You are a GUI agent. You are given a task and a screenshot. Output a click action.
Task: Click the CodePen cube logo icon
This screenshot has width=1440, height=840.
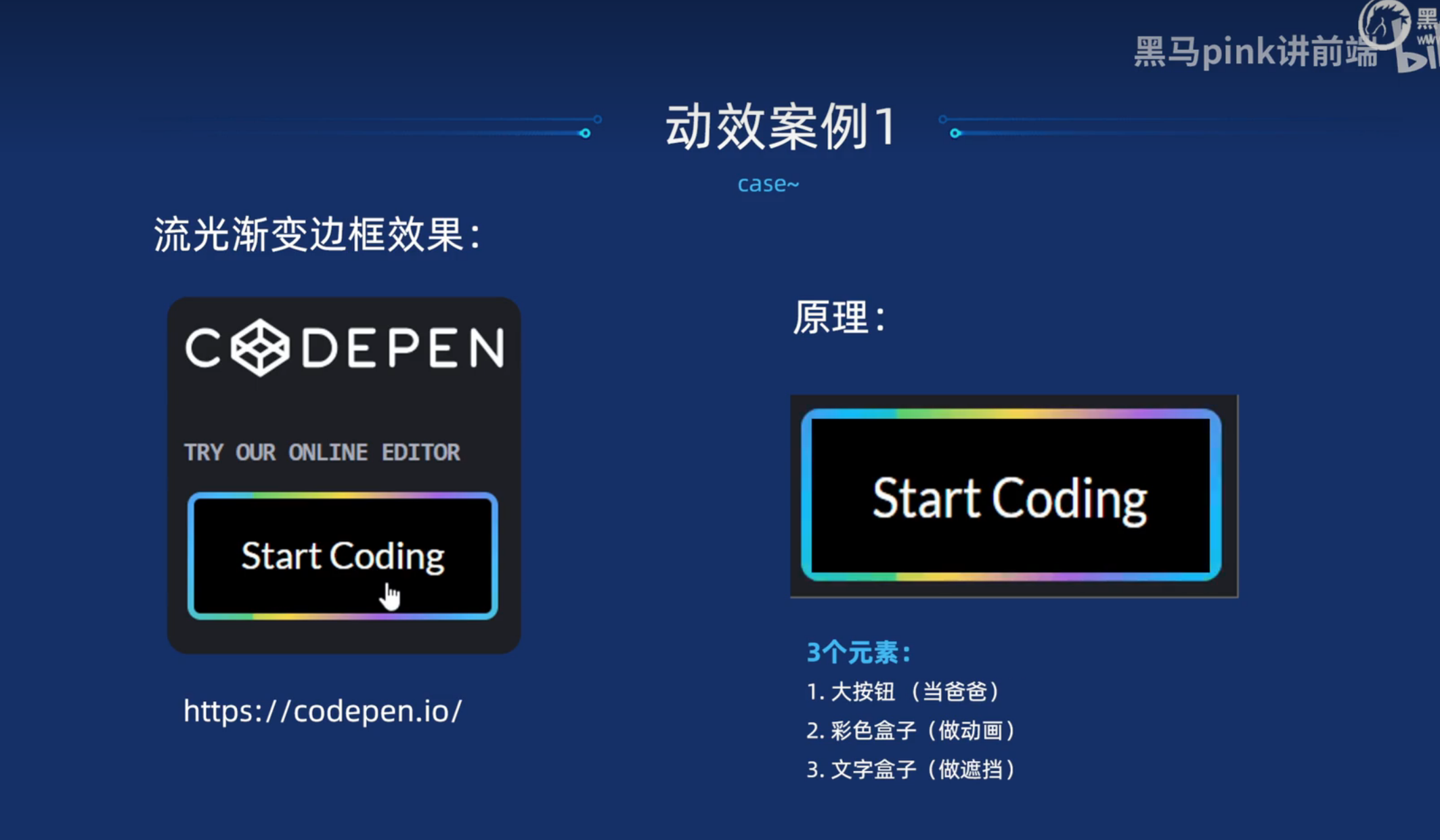[x=261, y=348]
